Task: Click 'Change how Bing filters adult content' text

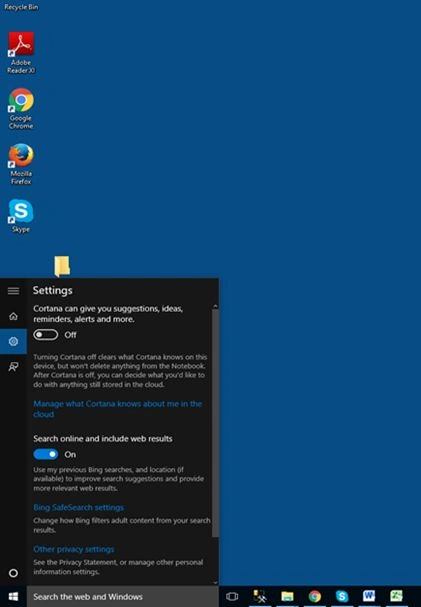Action: 122,525
